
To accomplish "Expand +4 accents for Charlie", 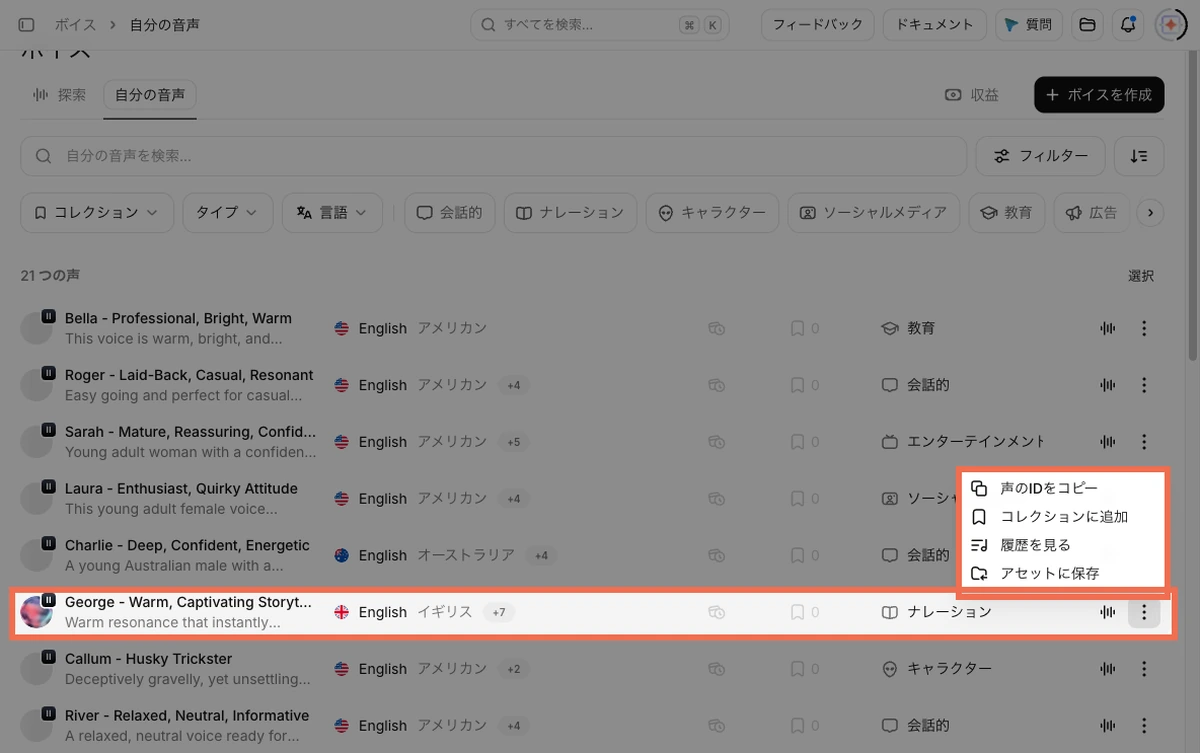I will [541, 555].
